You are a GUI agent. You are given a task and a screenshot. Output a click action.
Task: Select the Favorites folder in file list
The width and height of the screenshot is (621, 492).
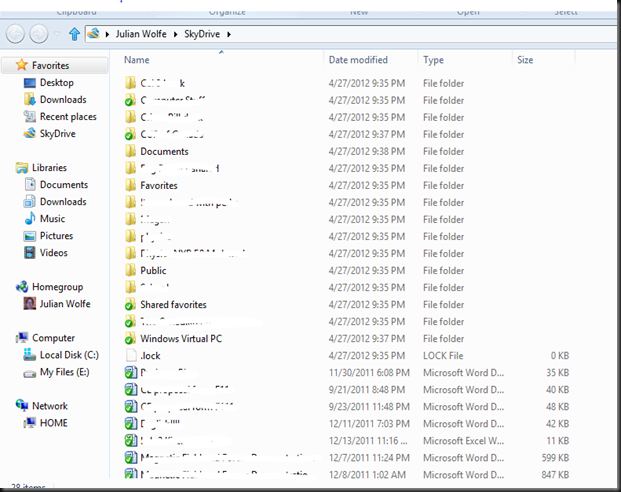159,185
